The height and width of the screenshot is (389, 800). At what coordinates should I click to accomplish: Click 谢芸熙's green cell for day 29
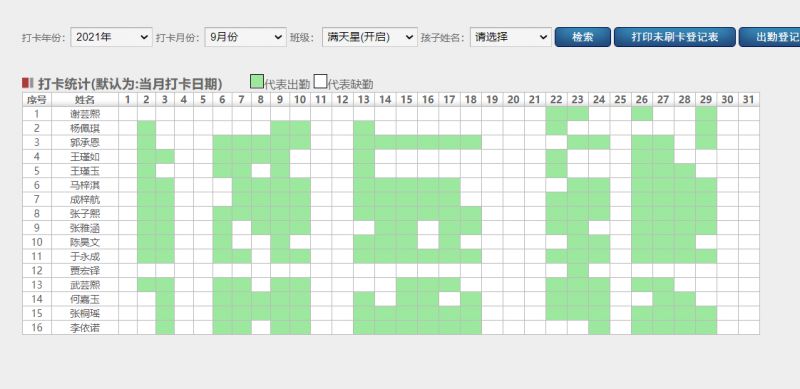click(706, 114)
